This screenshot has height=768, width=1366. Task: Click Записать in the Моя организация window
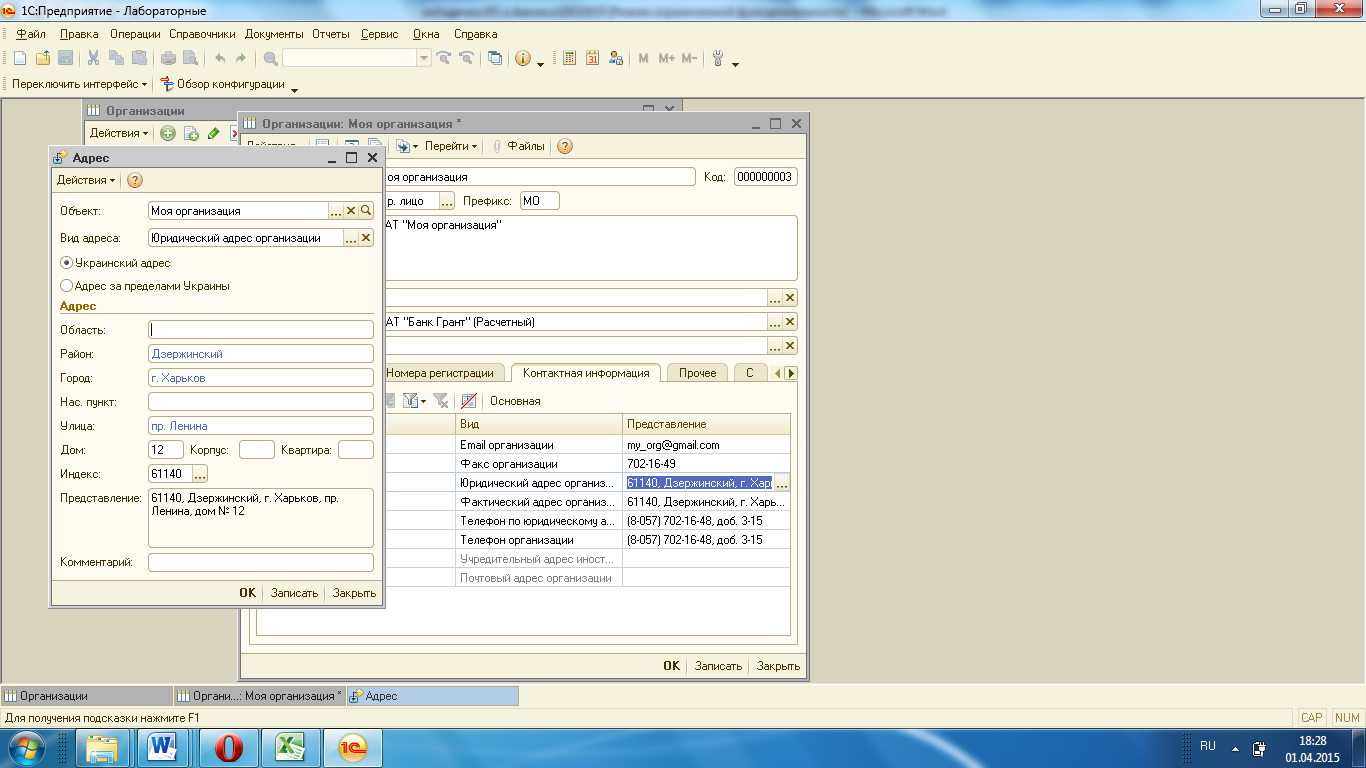718,666
